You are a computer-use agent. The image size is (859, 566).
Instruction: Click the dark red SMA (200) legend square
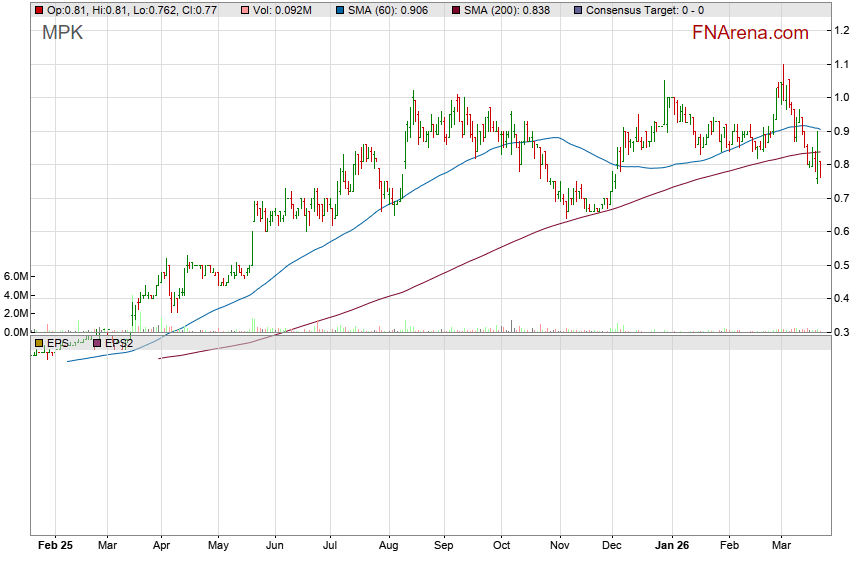click(457, 10)
